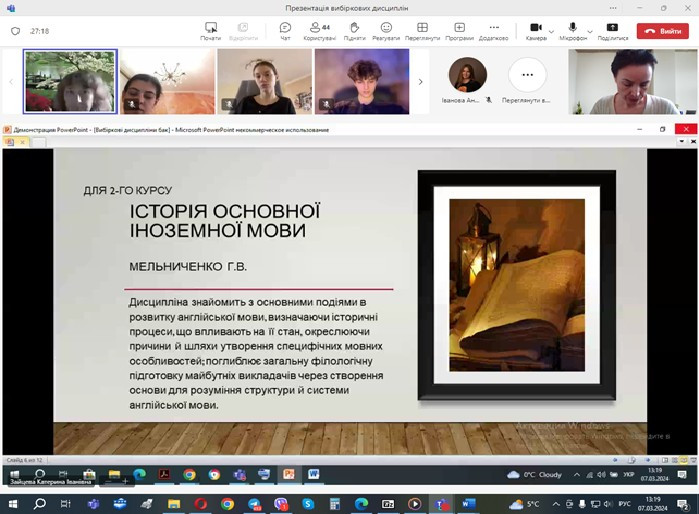Toggle the Мікрофон mute state
The image size is (699, 514).
pos(573,30)
